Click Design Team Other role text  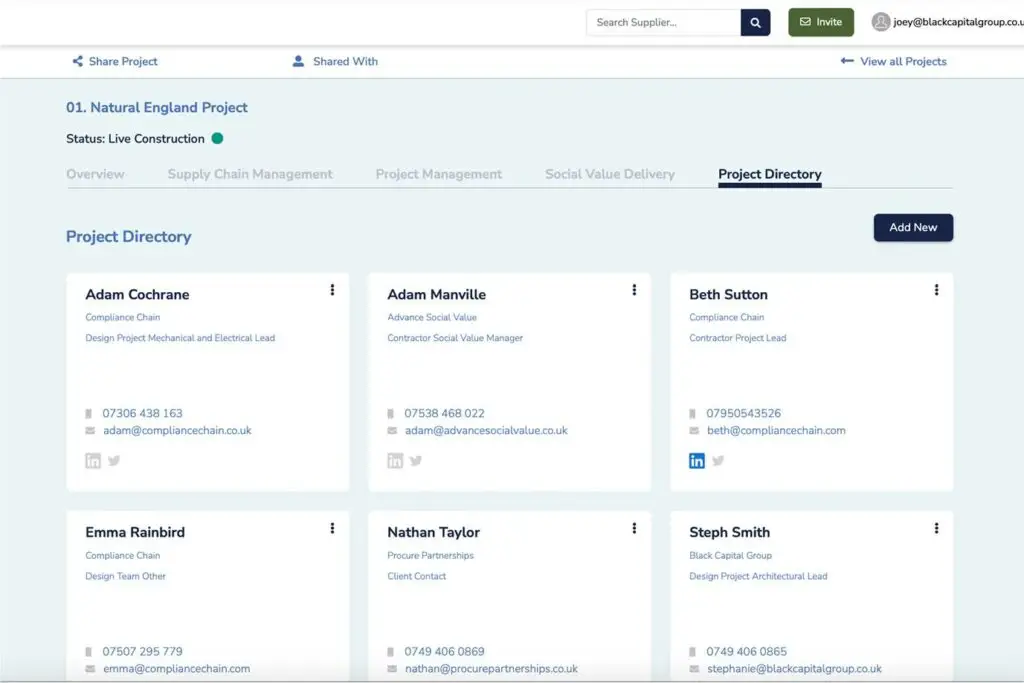125,576
